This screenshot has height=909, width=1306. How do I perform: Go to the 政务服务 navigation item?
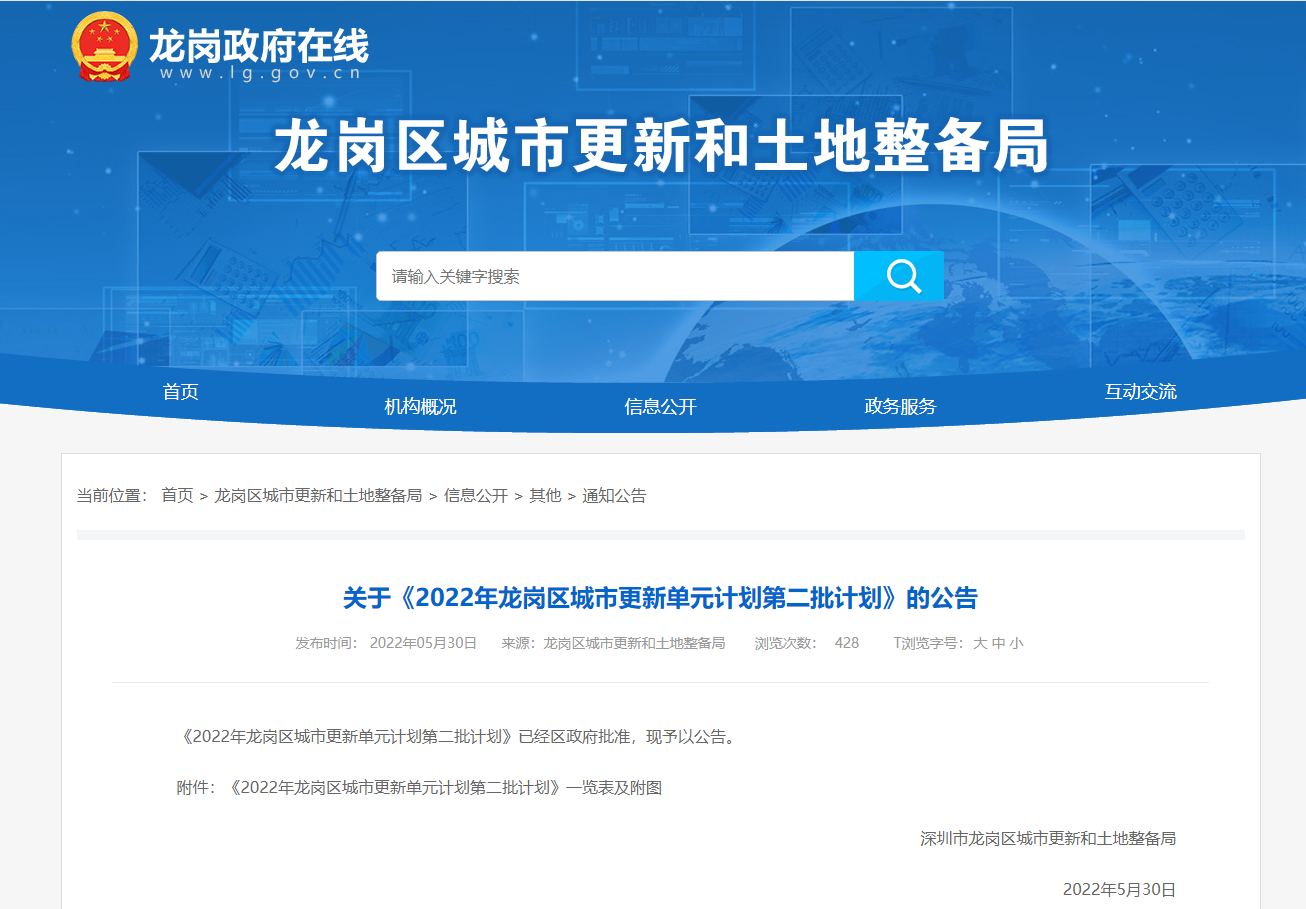[900, 406]
